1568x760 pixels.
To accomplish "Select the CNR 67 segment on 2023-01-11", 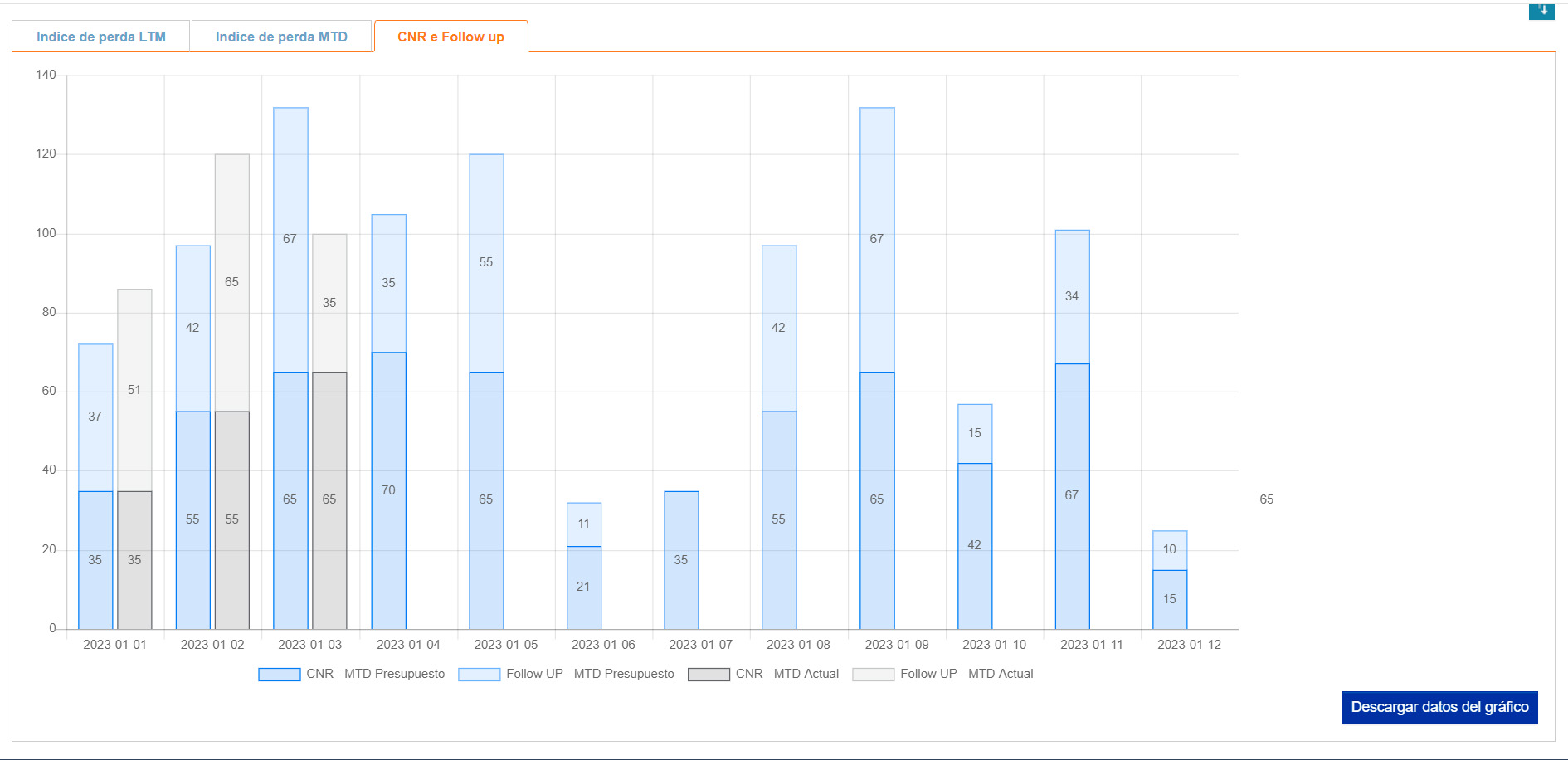I will point(1072,495).
